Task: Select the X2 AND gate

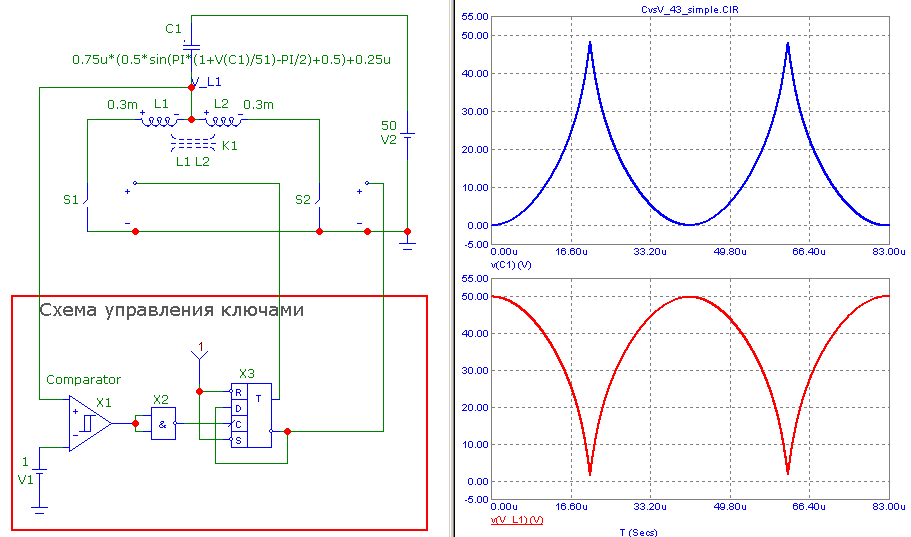Action: coord(163,424)
